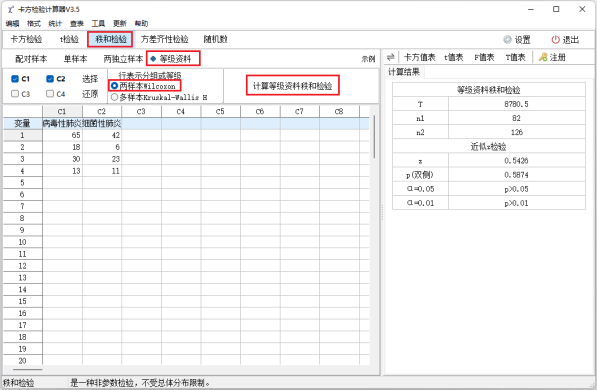Screen dimensions: 597x390
Task: Uncheck the C1 column checkbox
Action: (15, 79)
